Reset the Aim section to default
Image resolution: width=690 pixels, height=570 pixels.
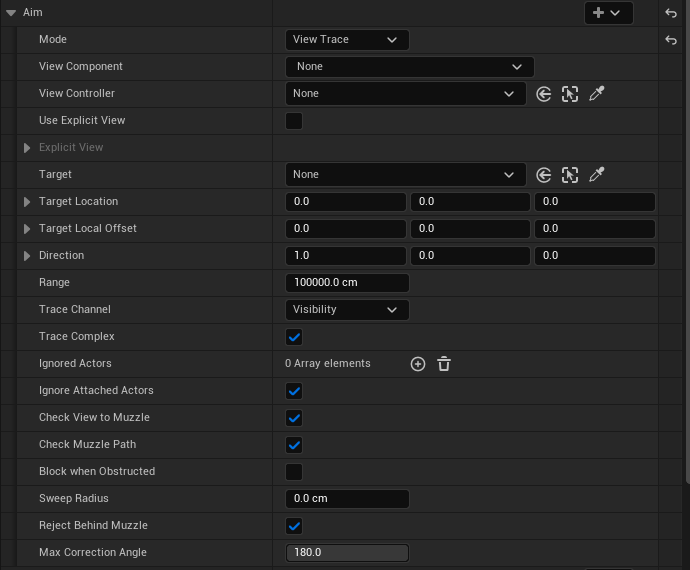pos(671,13)
